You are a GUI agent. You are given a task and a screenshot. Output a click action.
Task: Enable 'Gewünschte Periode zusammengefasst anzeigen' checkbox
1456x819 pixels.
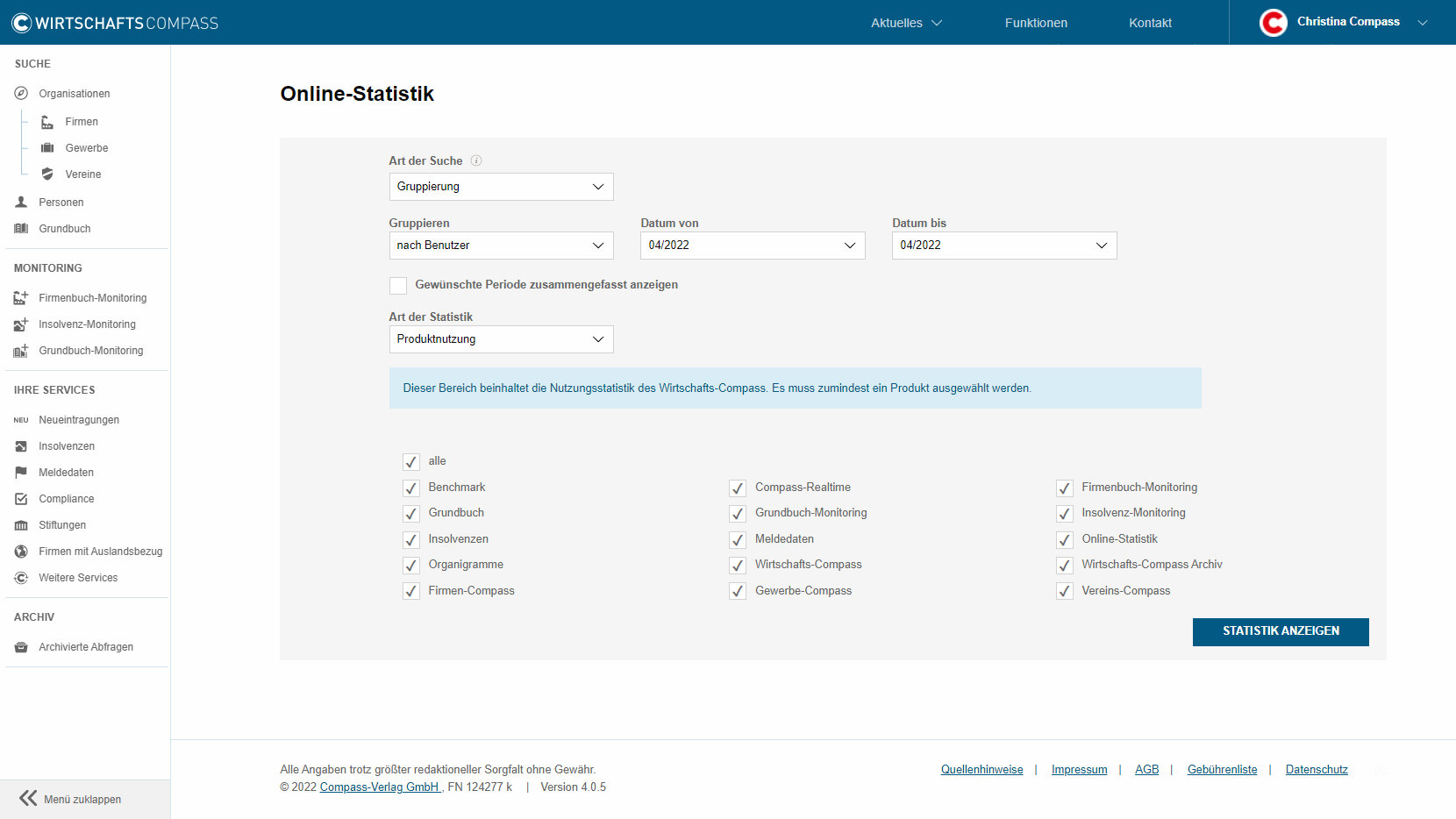[398, 285]
